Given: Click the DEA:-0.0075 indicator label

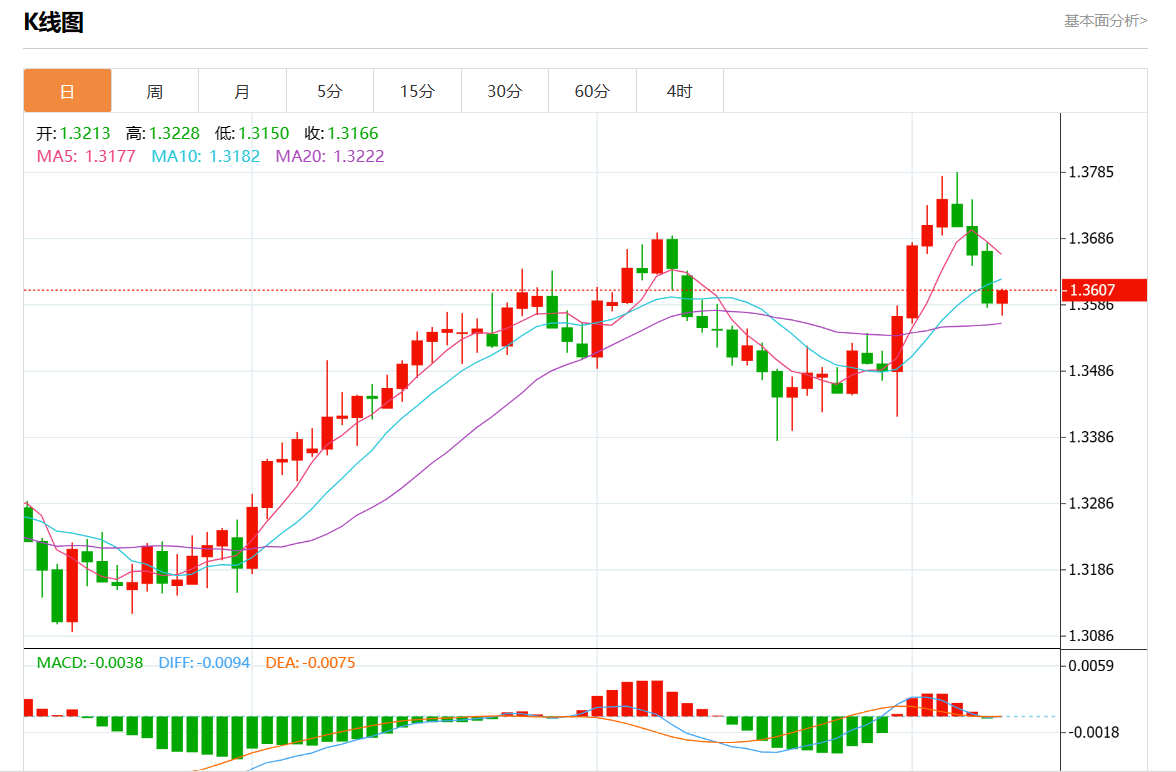Looking at the screenshot, I should coord(310,663).
